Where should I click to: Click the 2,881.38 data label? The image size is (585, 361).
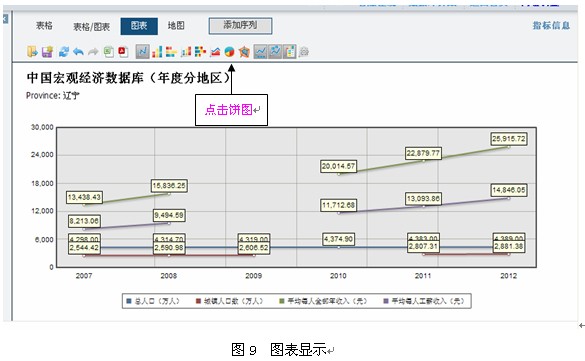click(x=509, y=246)
